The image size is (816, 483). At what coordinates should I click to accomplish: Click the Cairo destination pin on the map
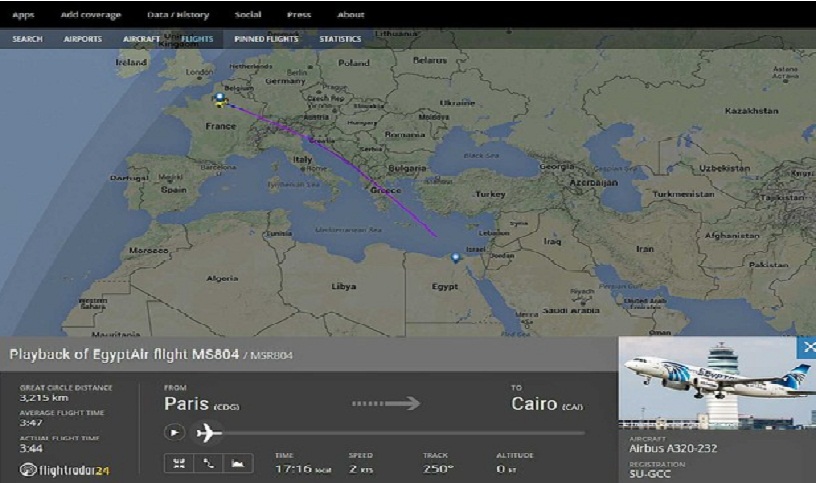(x=456, y=258)
